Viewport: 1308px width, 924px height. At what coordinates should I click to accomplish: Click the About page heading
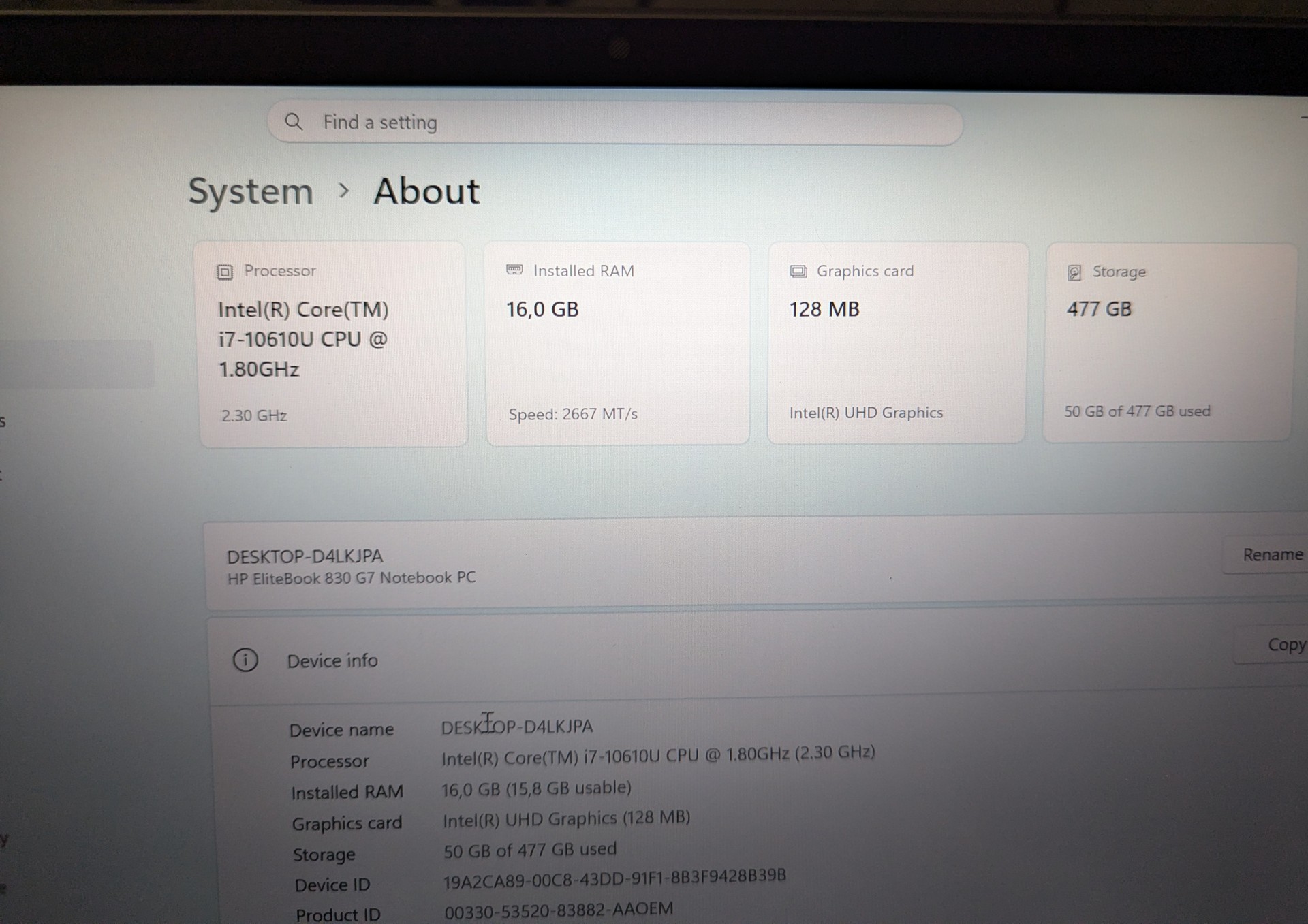426,191
